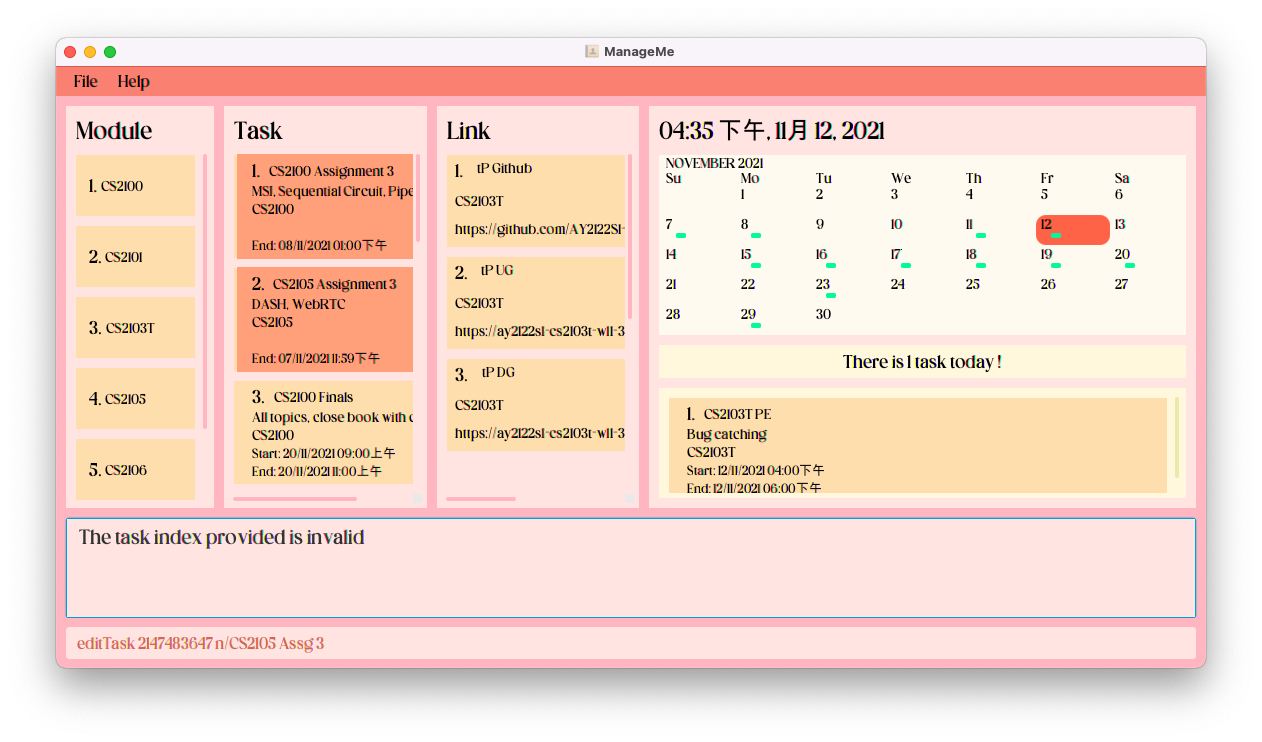Click the Task list horizontal scrollbar
The width and height of the screenshot is (1262, 742).
click(x=295, y=498)
